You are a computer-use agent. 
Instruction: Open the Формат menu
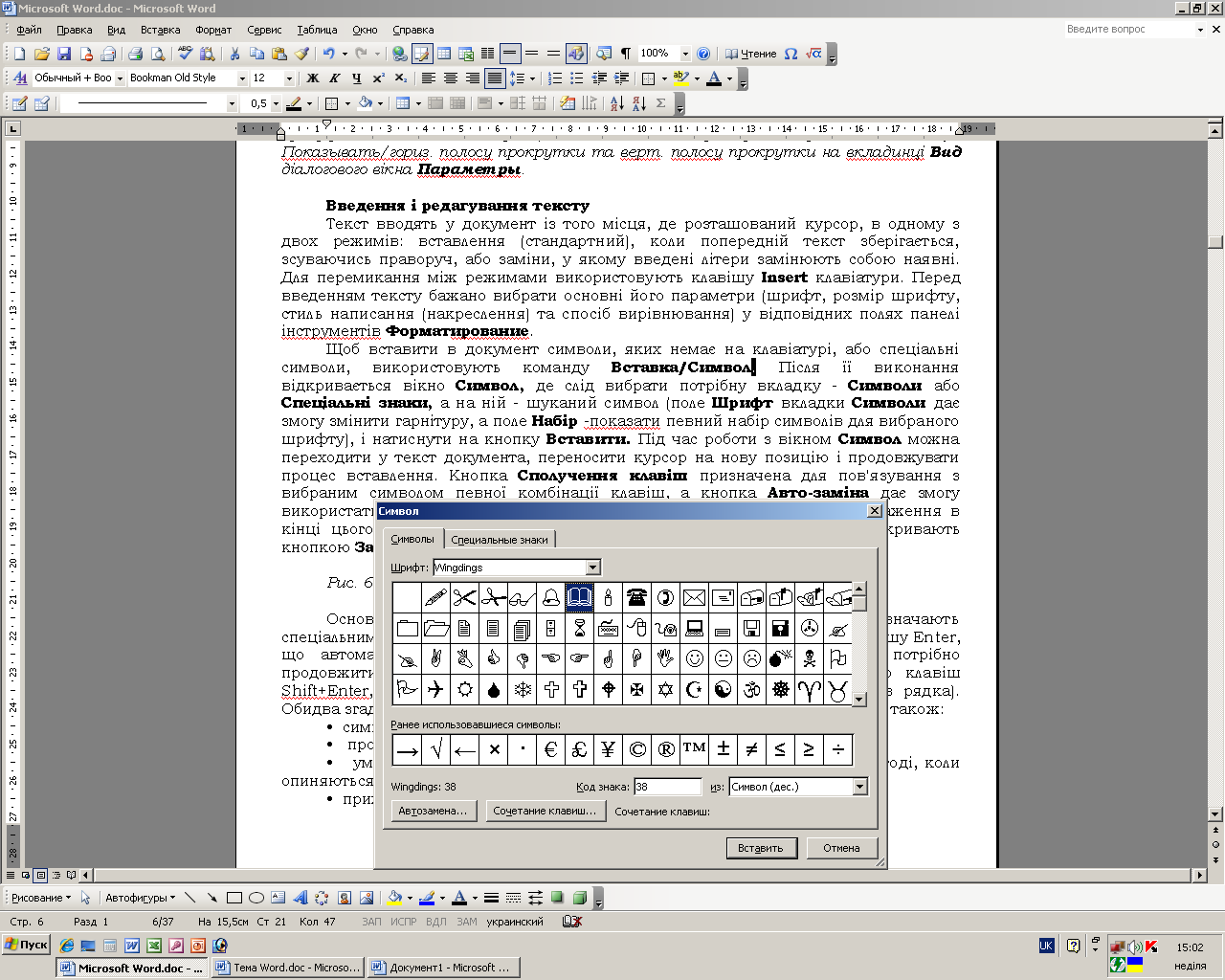tap(213, 30)
